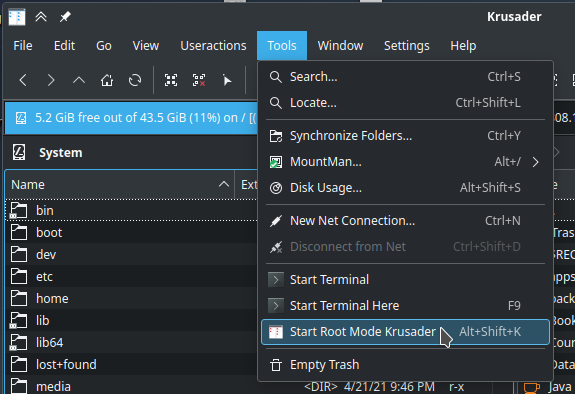Image resolution: width=575 pixels, height=394 pixels.
Task: Open the Useractions menu
Action: point(213,45)
